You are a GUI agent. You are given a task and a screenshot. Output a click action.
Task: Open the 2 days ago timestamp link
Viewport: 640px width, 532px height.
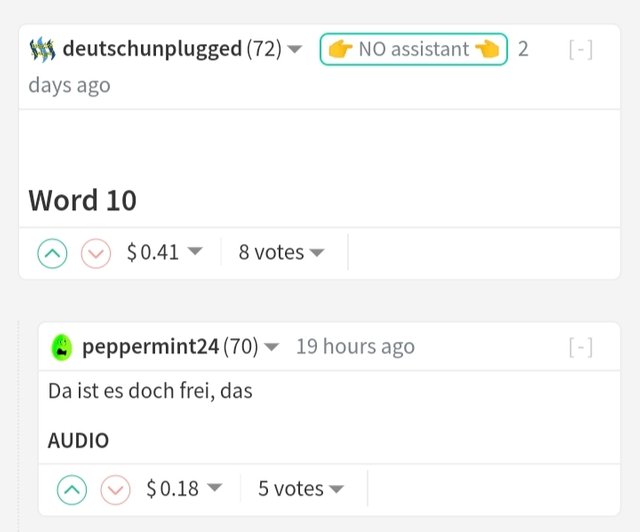coord(69,85)
